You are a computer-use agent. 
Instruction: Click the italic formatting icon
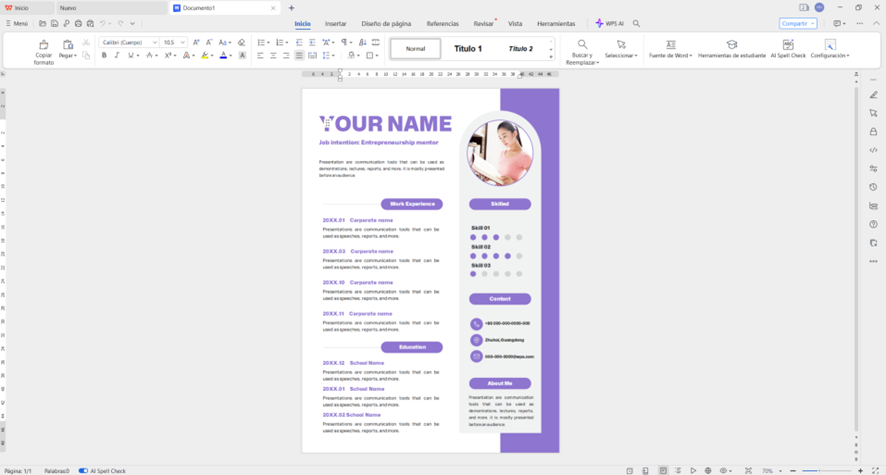click(x=117, y=56)
